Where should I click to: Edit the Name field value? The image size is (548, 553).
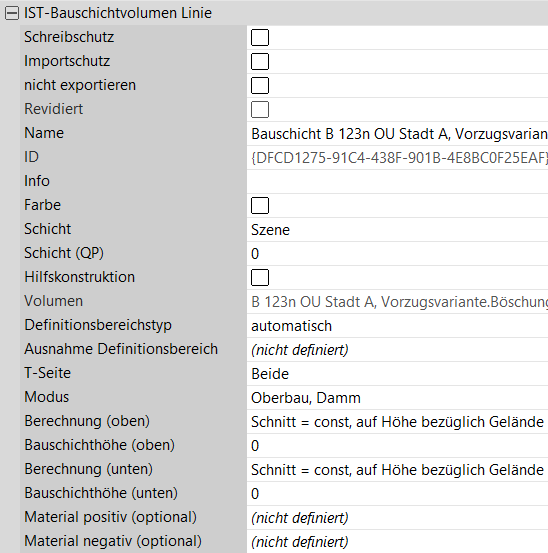tap(398, 134)
